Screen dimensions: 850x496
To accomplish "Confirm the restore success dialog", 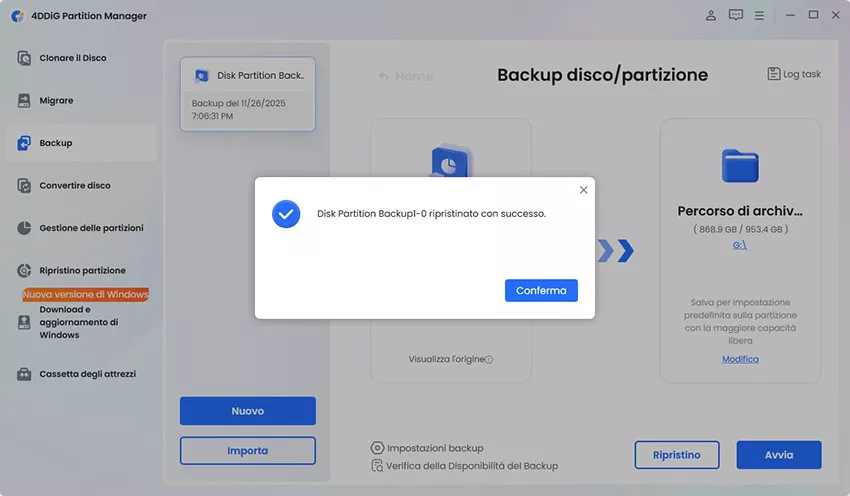I will [x=541, y=291].
